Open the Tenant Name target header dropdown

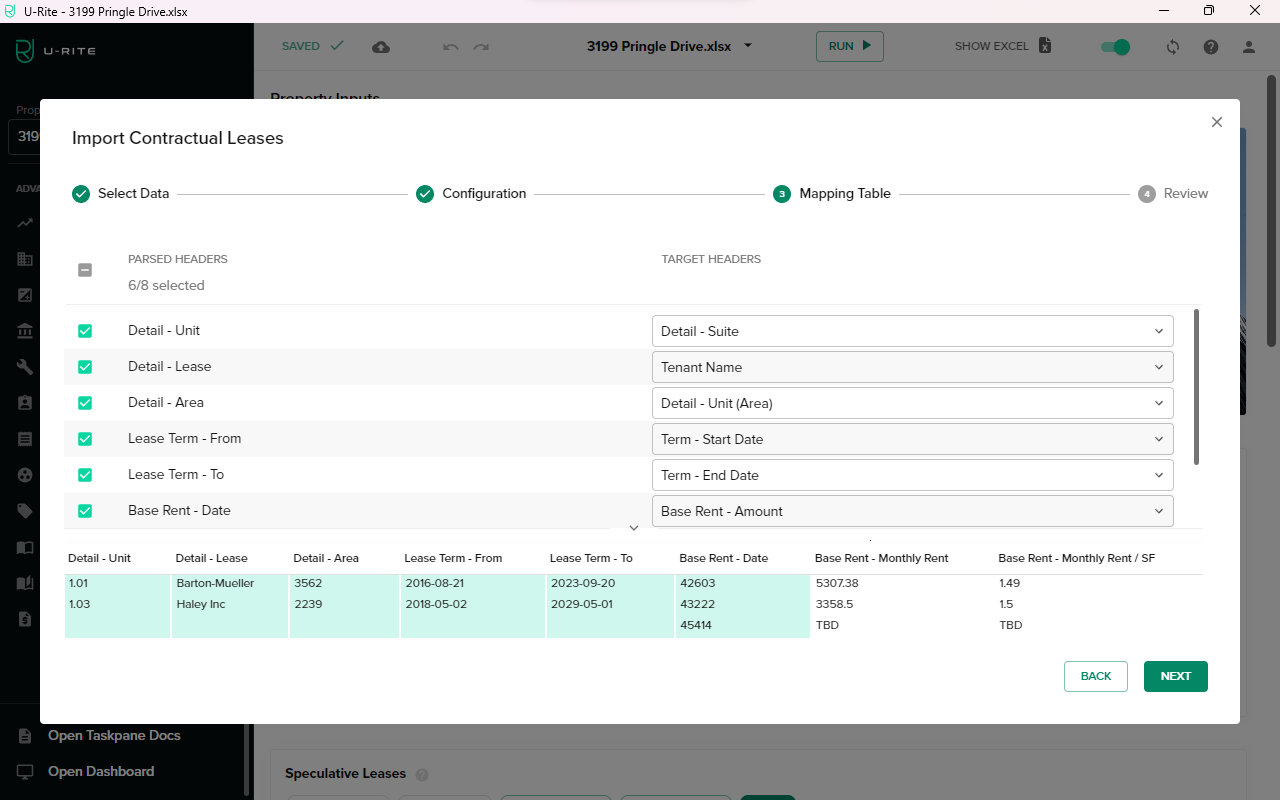(912, 367)
